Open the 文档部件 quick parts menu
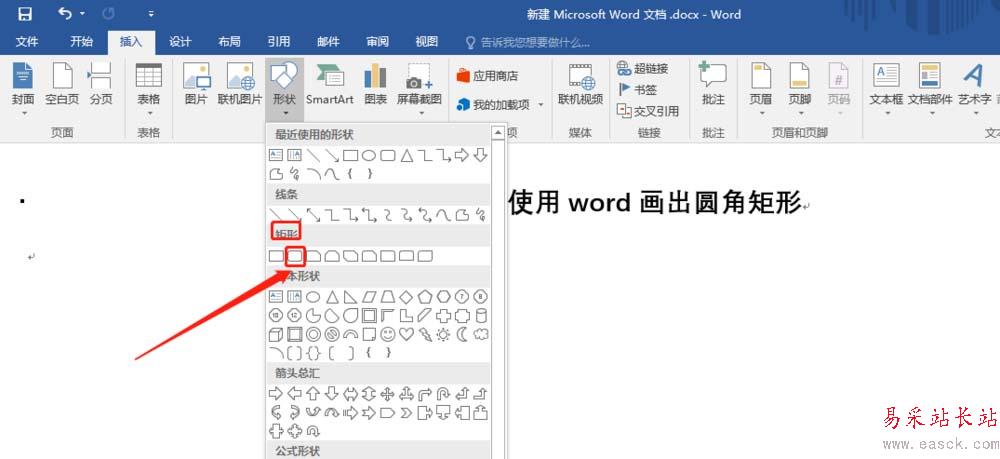Screen dimensions: 1000x459 coord(930,89)
